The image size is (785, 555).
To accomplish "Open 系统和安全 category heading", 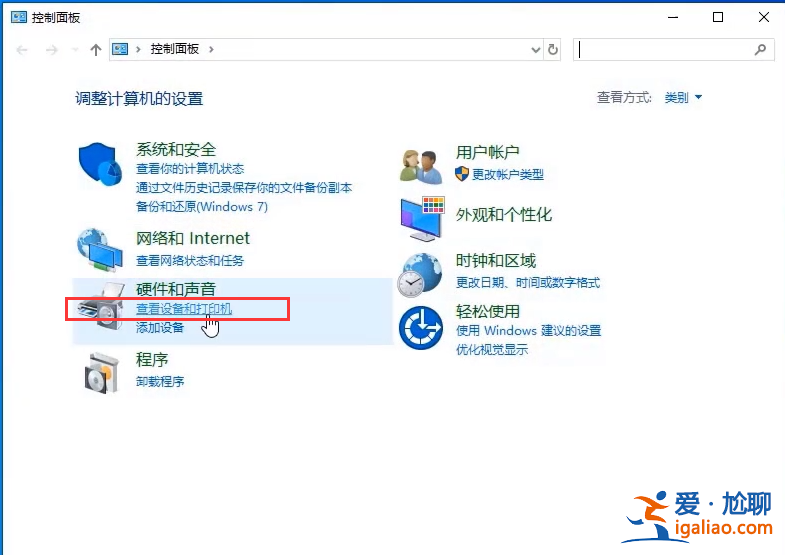I will click(176, 150).
